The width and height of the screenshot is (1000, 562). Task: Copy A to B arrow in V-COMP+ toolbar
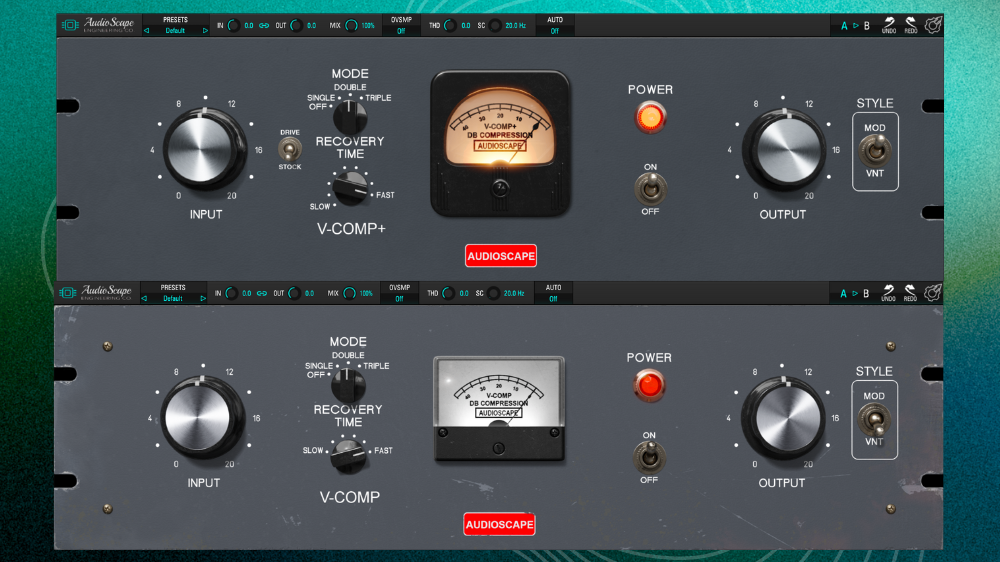pyautogui.click(x=856, y=26)
